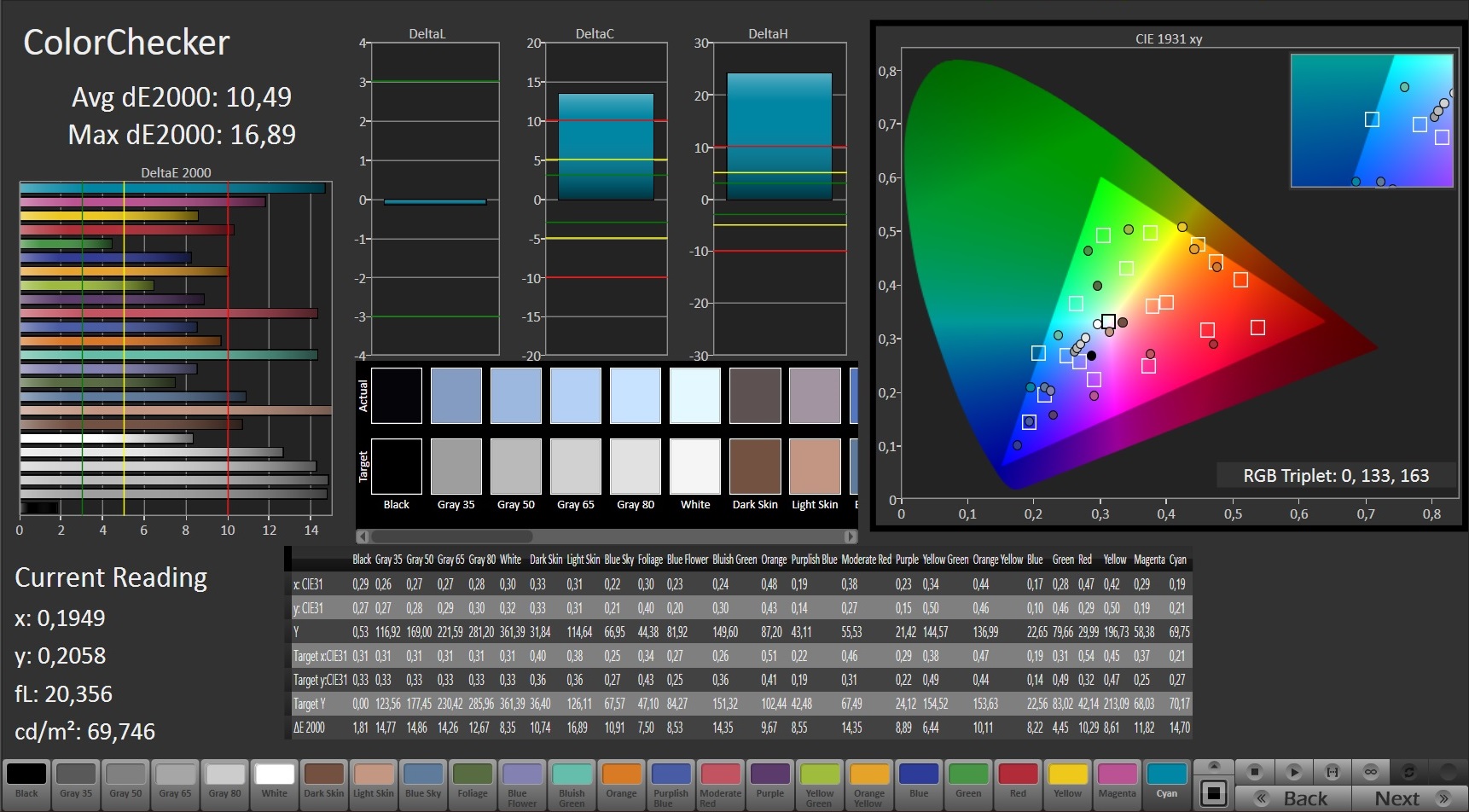Click the DeltaC chart cyan bar
The height and width of the screenshot is (812, 1469).
(x=606, y=147)
